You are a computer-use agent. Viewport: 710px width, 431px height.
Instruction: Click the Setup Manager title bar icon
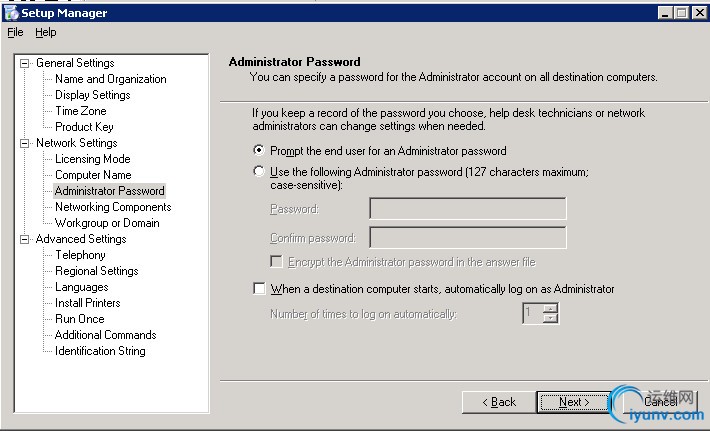coord(10,13)
